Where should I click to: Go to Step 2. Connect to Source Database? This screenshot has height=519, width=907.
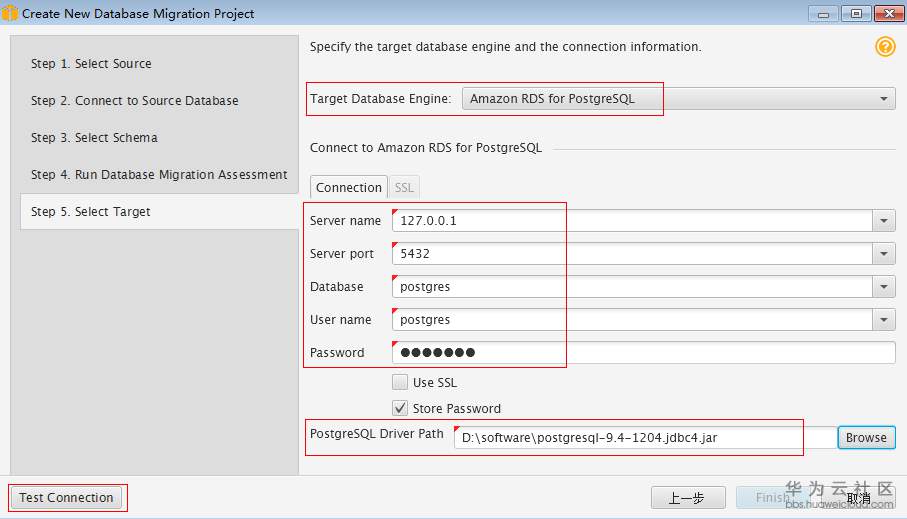tap(134, 101)
